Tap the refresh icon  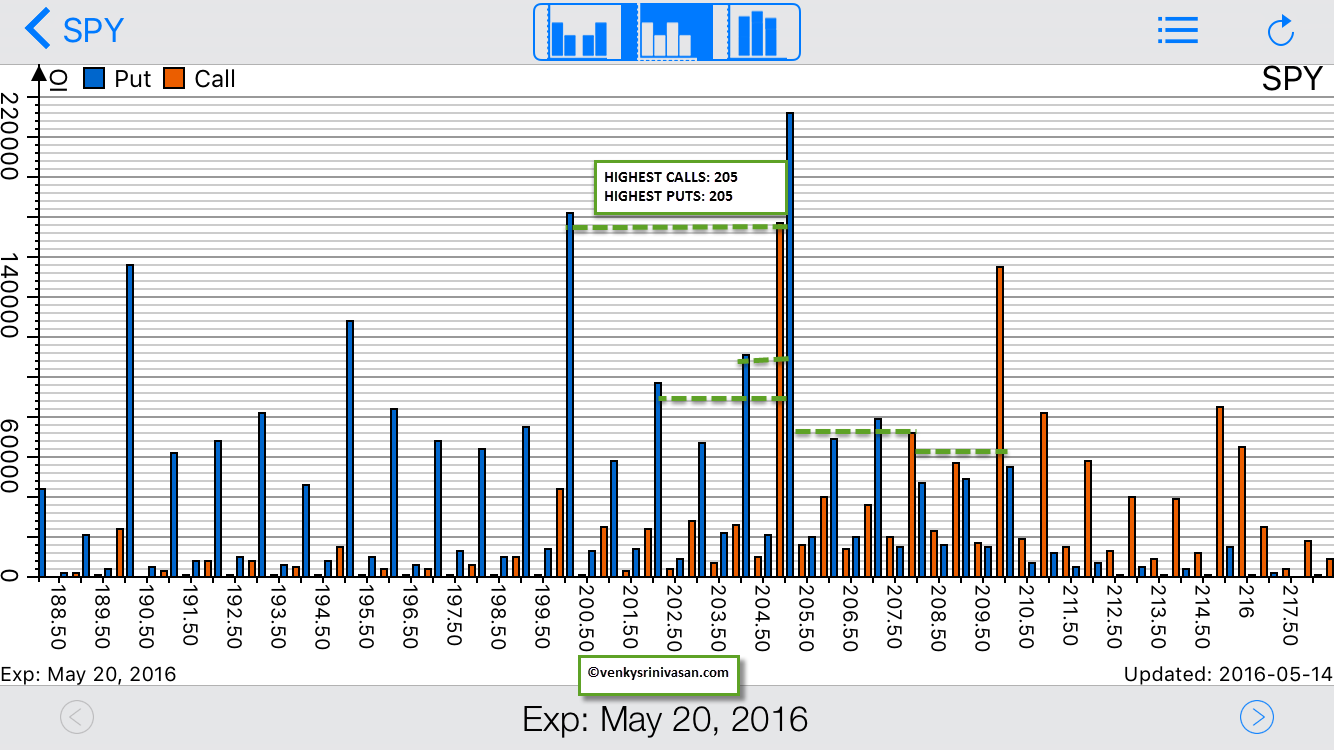click(1281, 30)
